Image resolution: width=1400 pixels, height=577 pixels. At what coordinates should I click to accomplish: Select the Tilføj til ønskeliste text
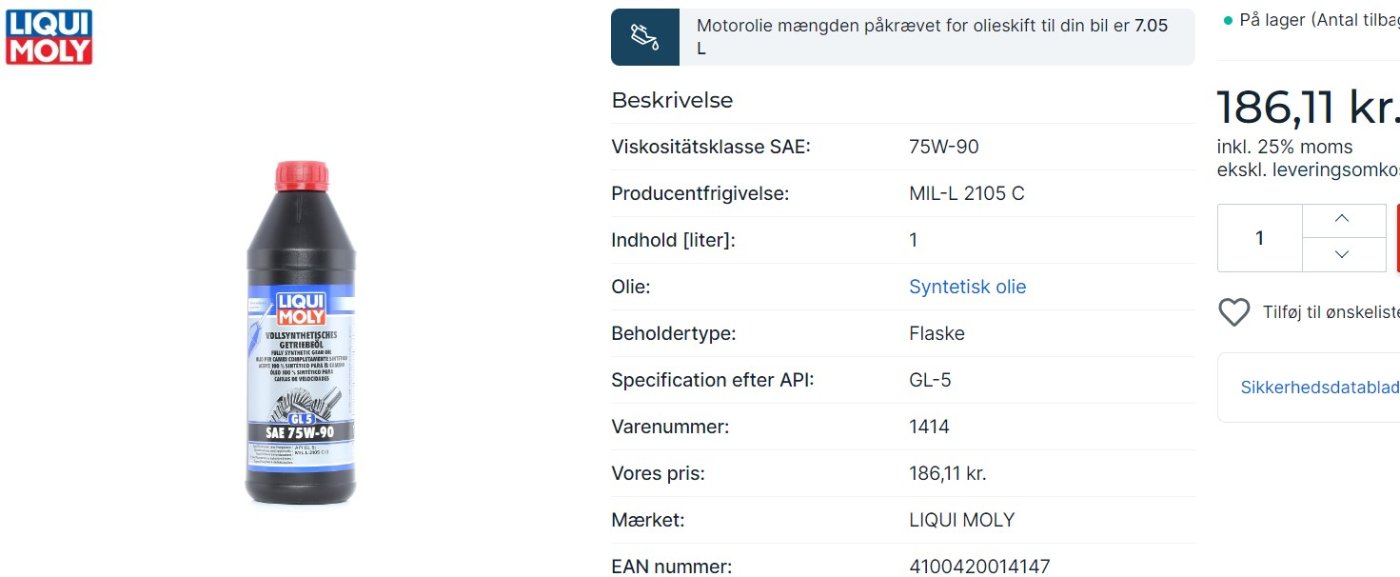pyautogui.click(x=1331, y=312)
